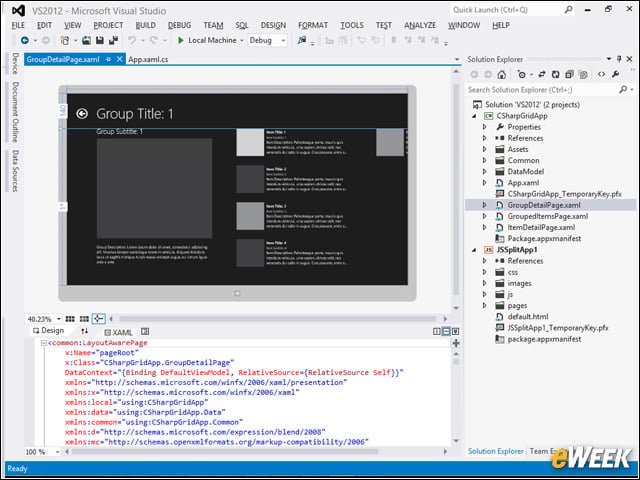Screen dimensions: 640x480
Task: Click the Undo toolbar arrow
Action: 132,40
